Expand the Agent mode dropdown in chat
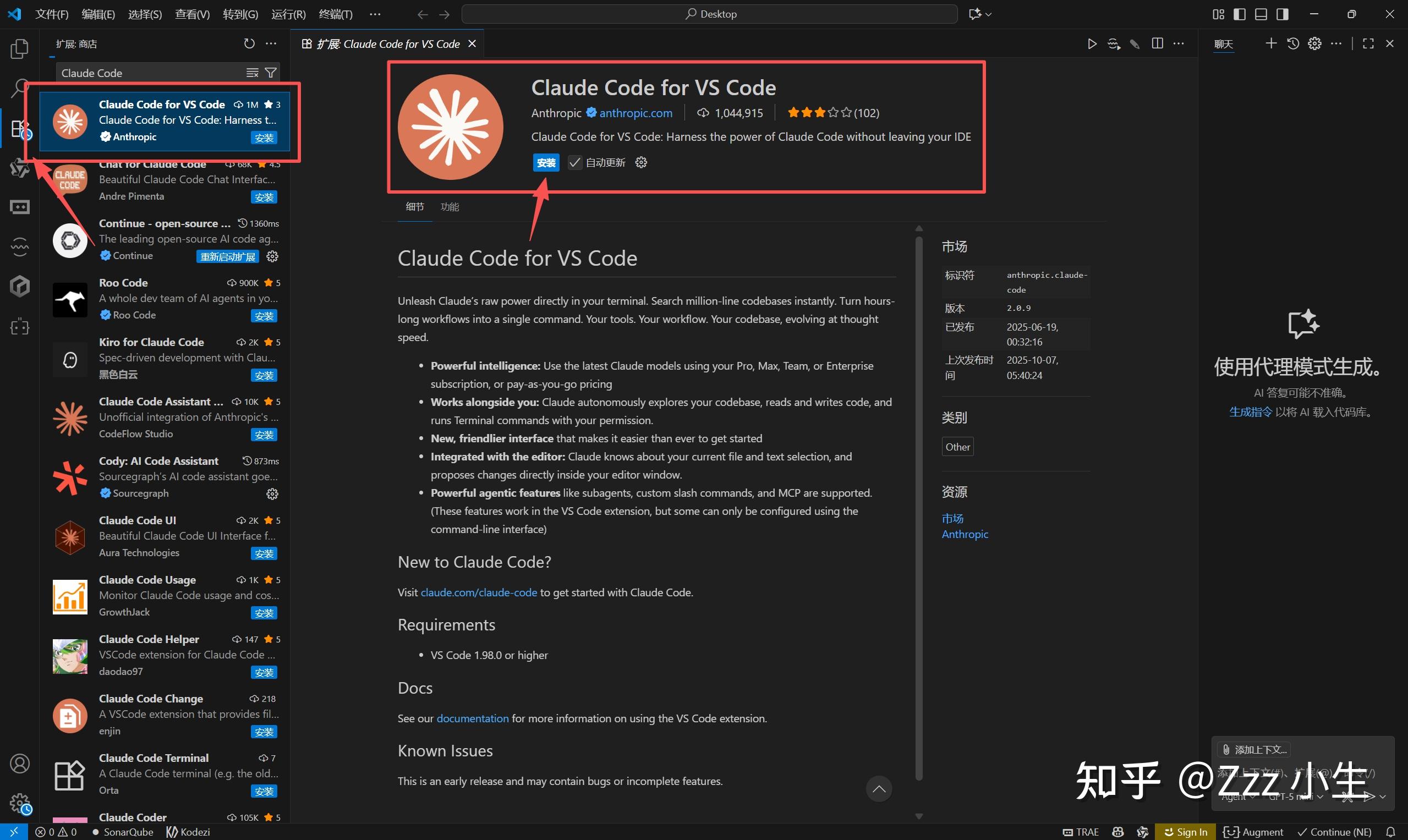Viewport: 1408px width, 840px height. pyautogui.click(x=1238, y=797)
